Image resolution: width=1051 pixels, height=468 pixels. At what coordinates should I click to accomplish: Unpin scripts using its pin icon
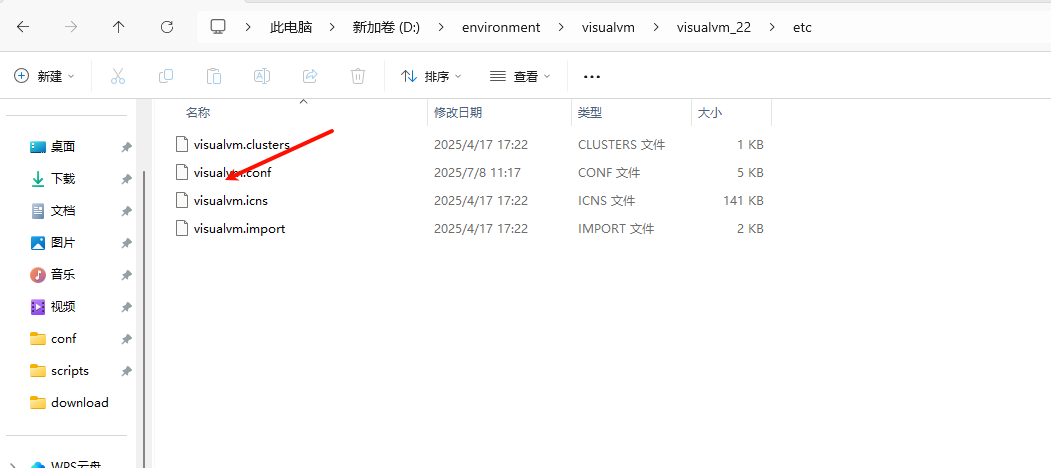click(126, 371)
